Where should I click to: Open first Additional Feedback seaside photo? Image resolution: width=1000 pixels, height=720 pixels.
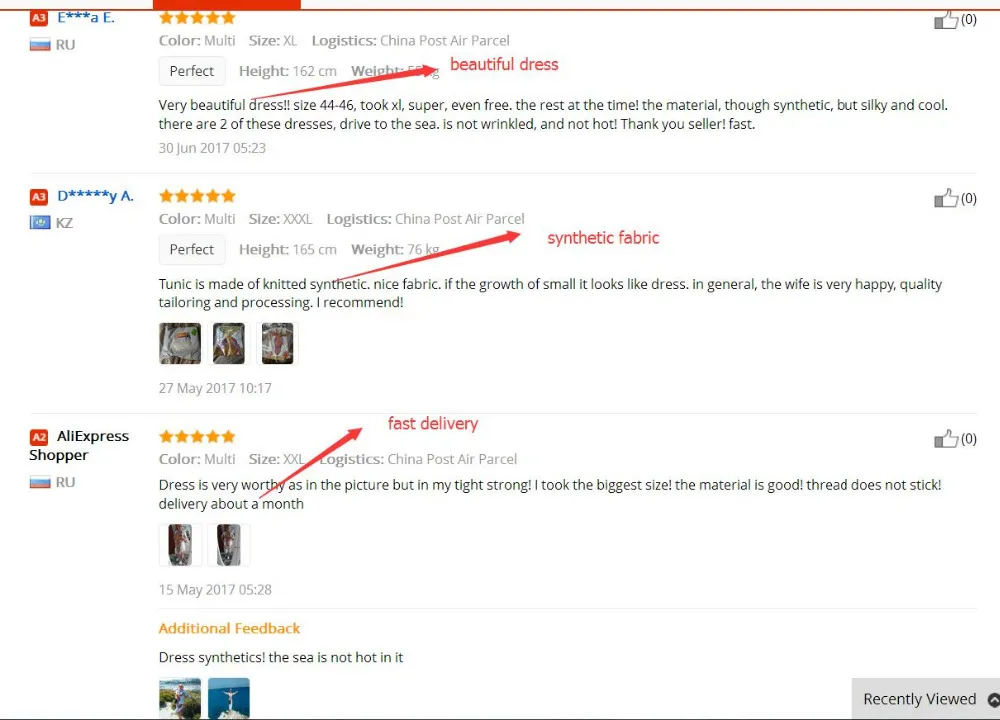click(180, 699)
